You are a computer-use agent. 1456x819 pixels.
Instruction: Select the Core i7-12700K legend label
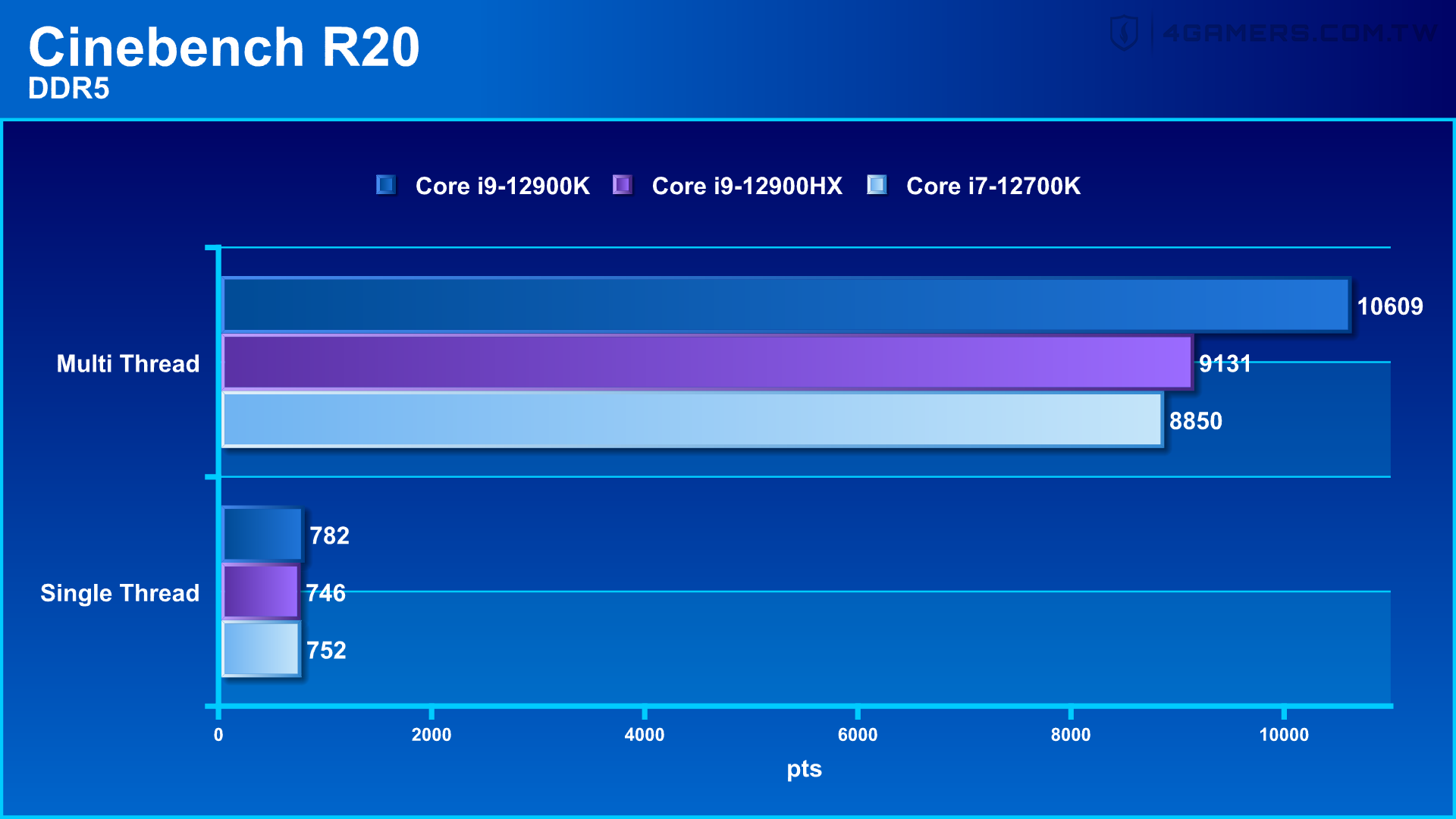coord(993,186)
